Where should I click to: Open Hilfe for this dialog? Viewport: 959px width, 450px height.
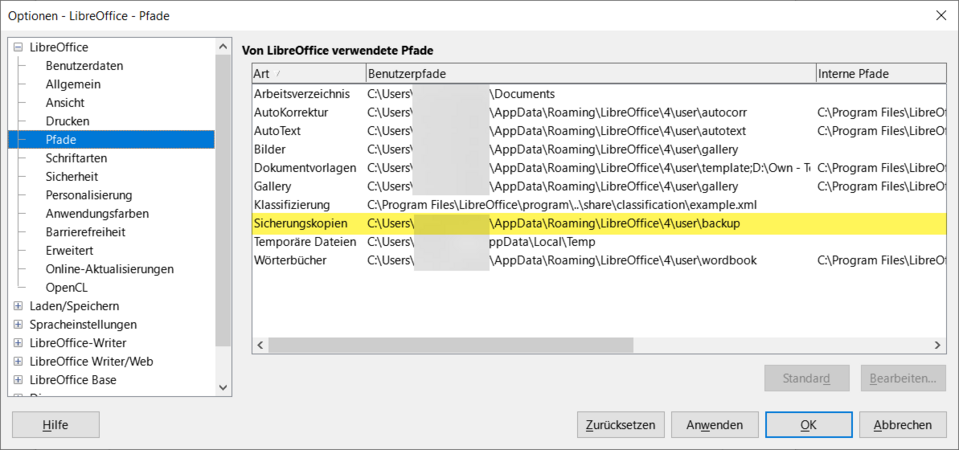(x=56, y=425)
